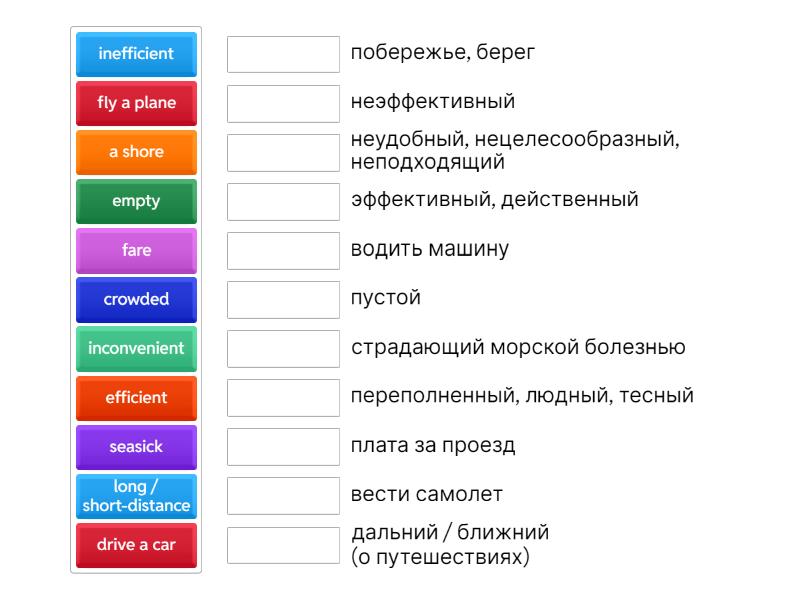Screen dimensions: 800x600
Task: Select the slot beside "страдающий морской болезнью"
Action: [x=283, y=348]
